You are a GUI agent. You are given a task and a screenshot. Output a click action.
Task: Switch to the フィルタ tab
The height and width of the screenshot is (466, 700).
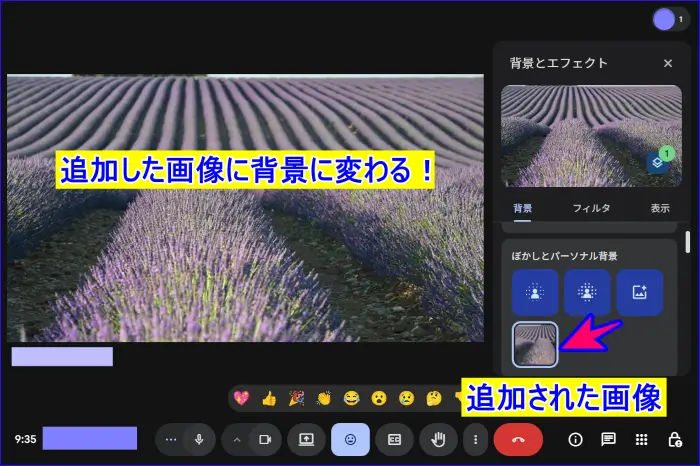click(592, 208)
